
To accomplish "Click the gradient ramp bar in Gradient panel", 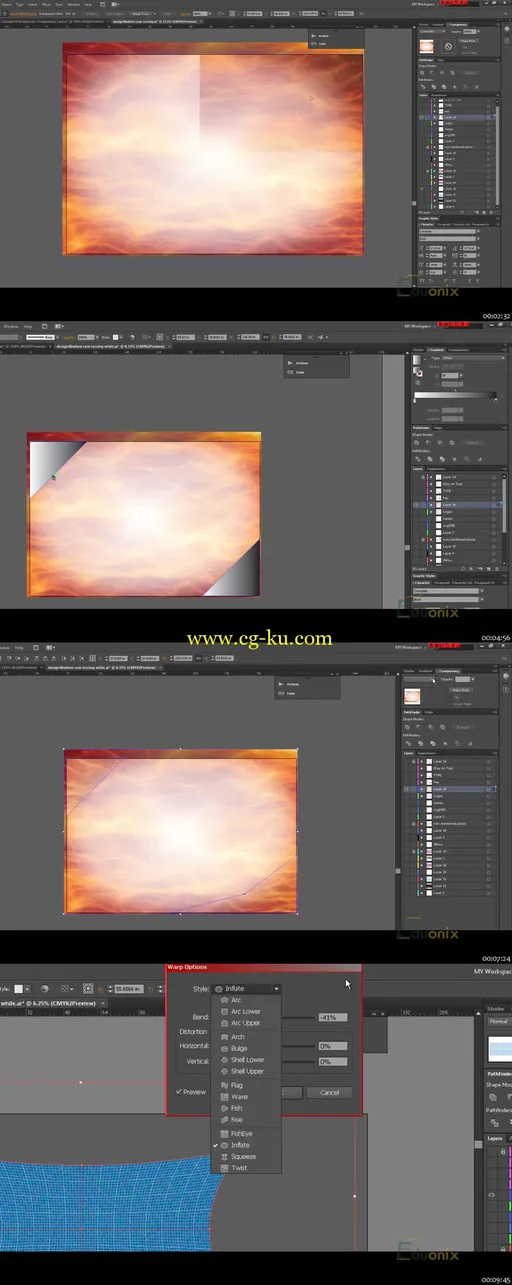I will point(455,395).
